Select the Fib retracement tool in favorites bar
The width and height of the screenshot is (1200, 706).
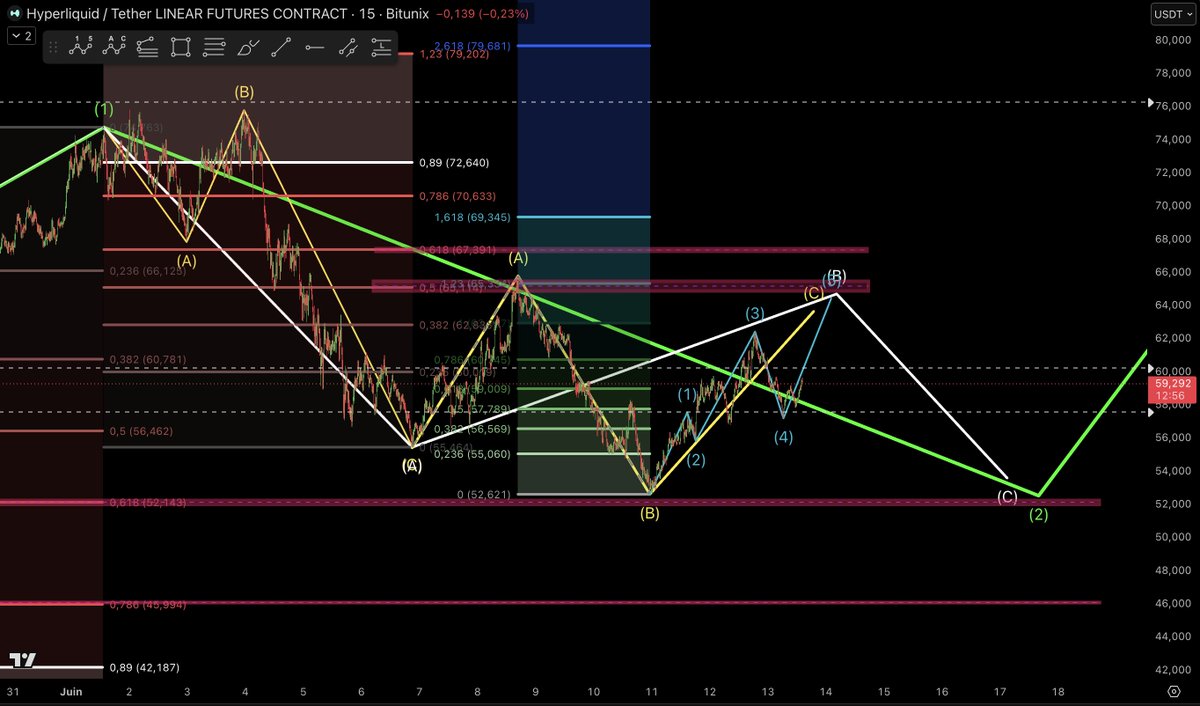pos(148,46)
